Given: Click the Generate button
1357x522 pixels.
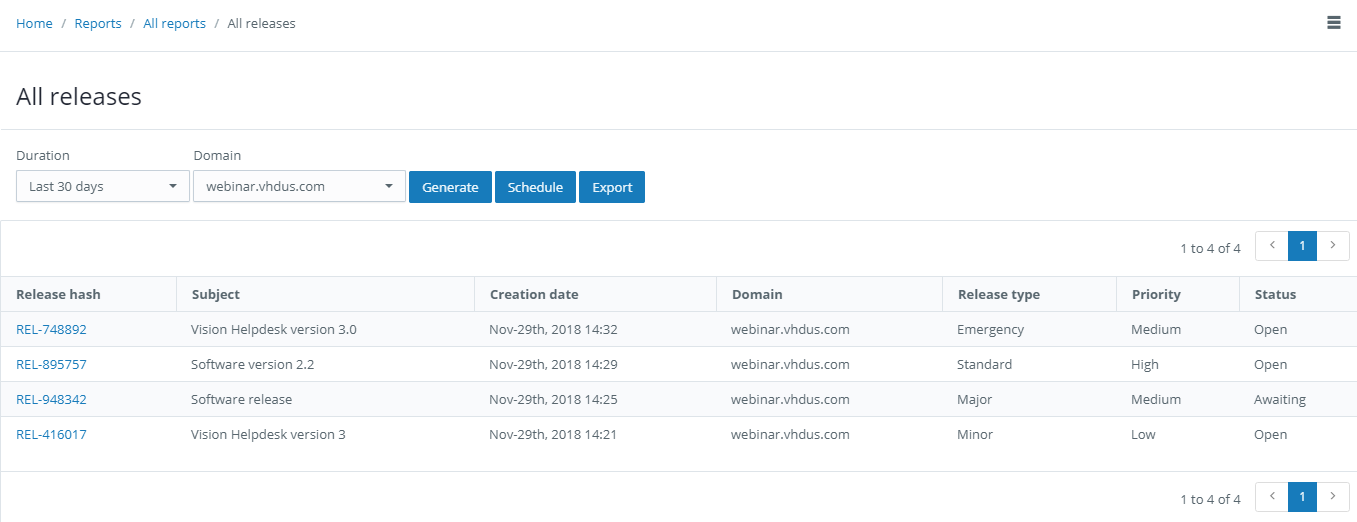Looking at the screenshot, I should tap(450, 187).
